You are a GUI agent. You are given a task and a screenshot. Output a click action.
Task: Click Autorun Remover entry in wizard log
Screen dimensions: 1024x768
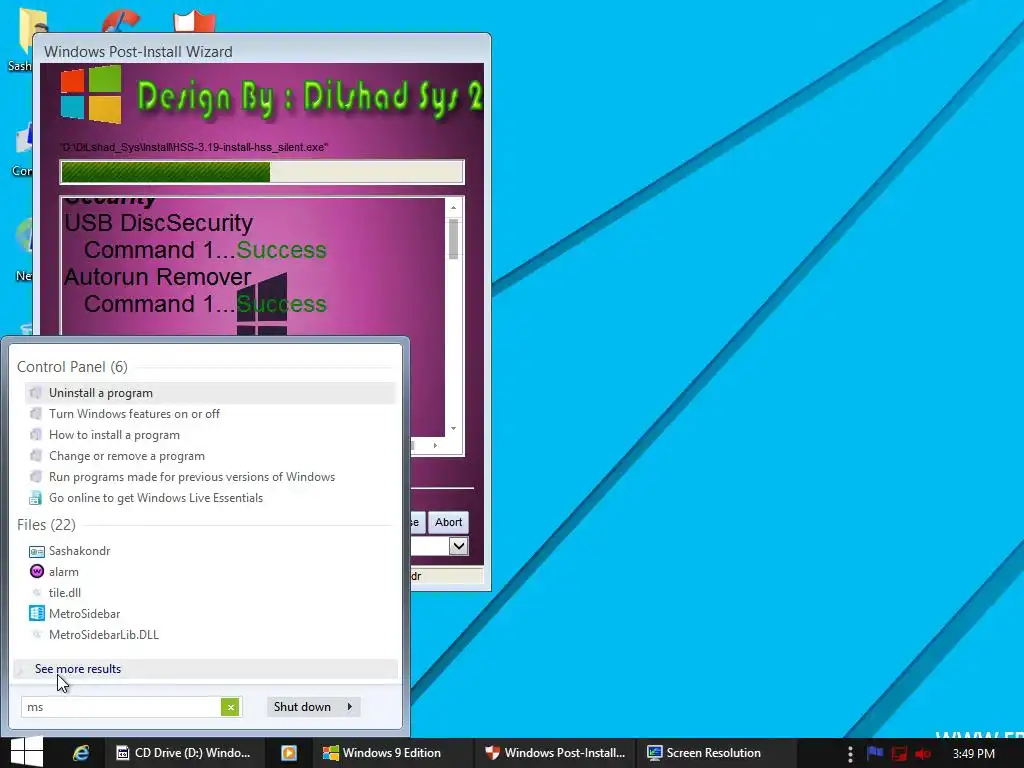point(157,276)
